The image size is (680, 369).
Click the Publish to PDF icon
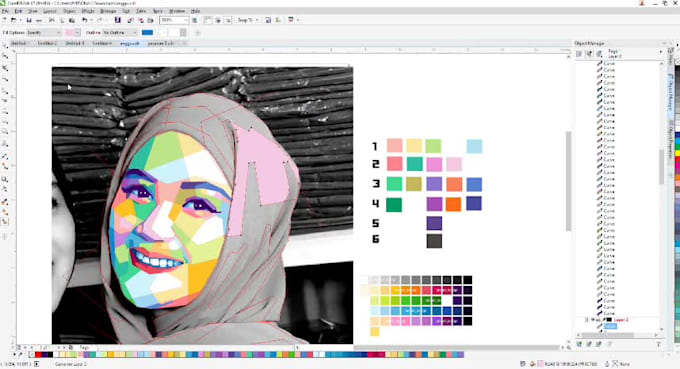(x=150, y=20)
